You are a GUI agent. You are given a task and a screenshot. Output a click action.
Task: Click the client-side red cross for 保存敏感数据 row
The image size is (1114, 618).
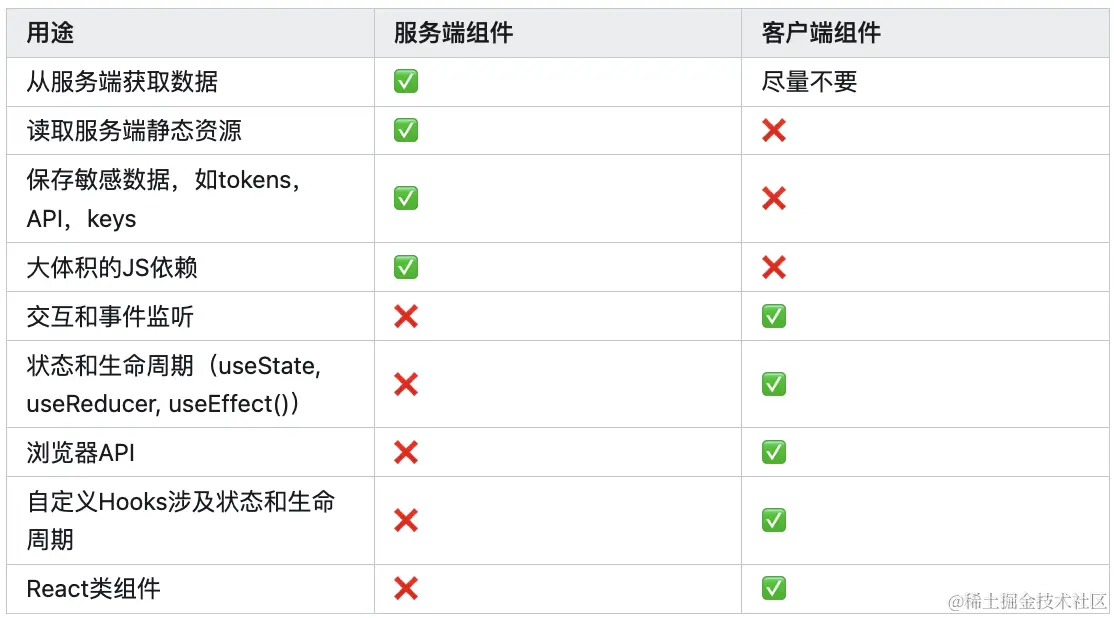[773, 198]
